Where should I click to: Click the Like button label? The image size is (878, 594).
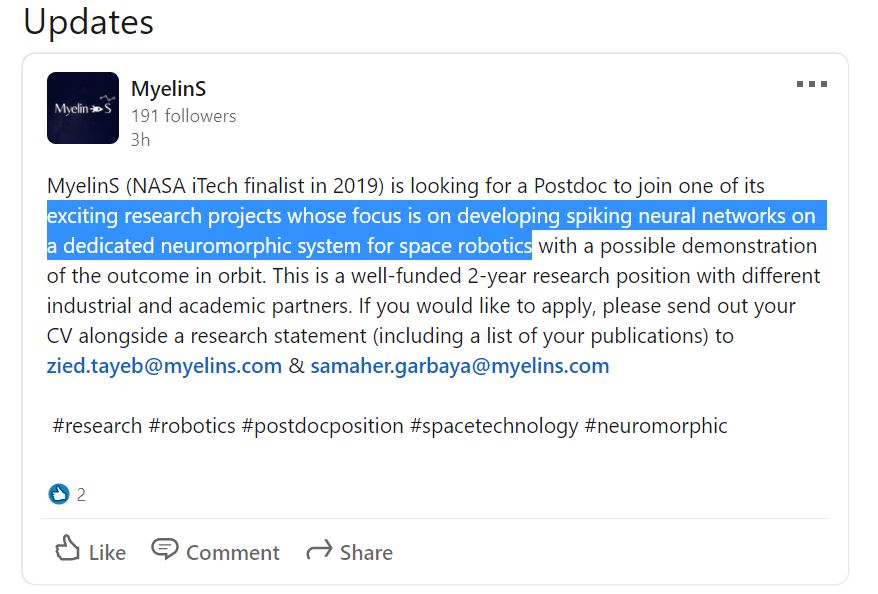point(108,553)
